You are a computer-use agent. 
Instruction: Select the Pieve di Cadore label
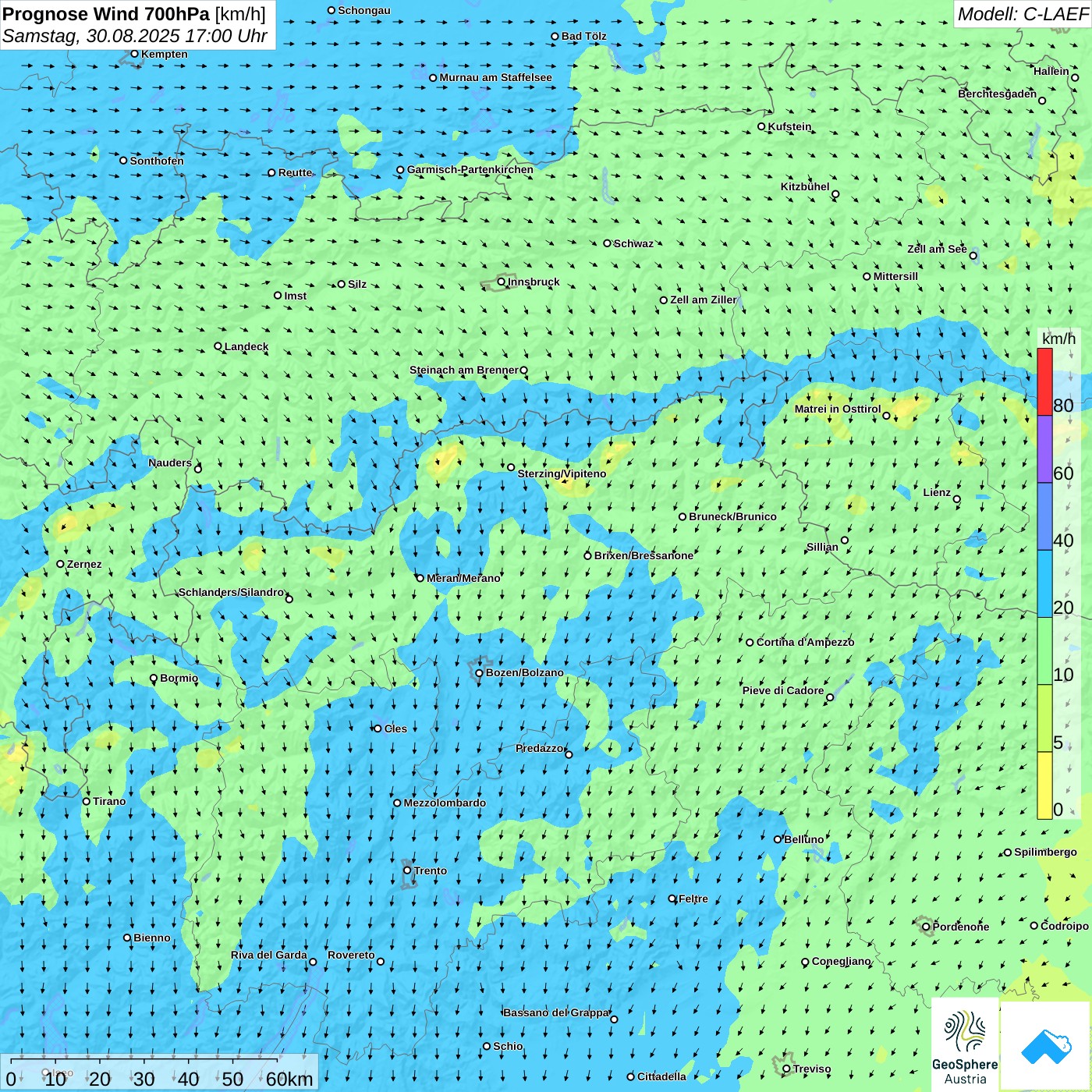pyautogui.click(x=783, y=690)
